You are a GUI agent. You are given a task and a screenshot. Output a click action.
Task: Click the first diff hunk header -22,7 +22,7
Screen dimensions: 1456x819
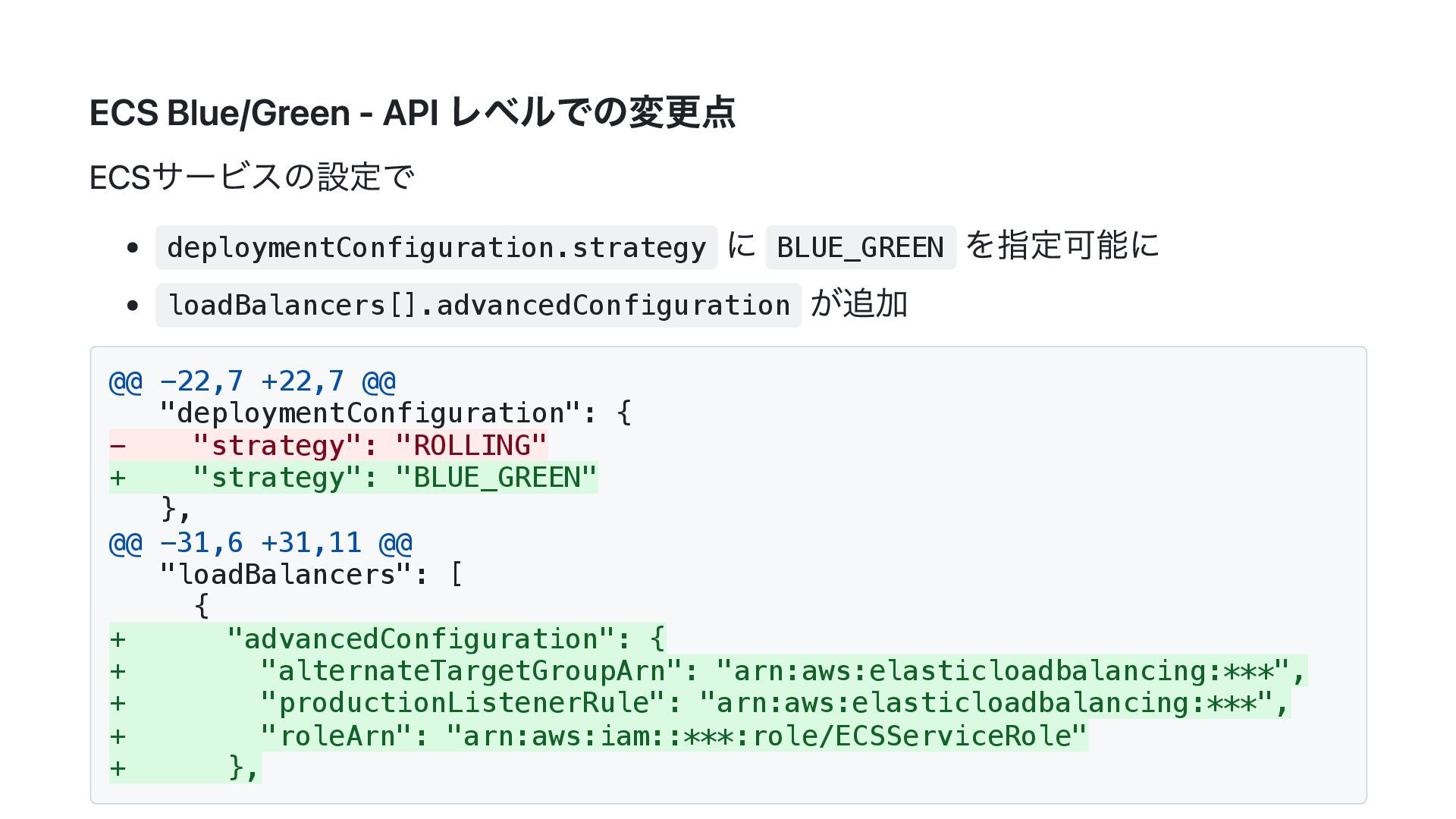[x=253, y=381]
